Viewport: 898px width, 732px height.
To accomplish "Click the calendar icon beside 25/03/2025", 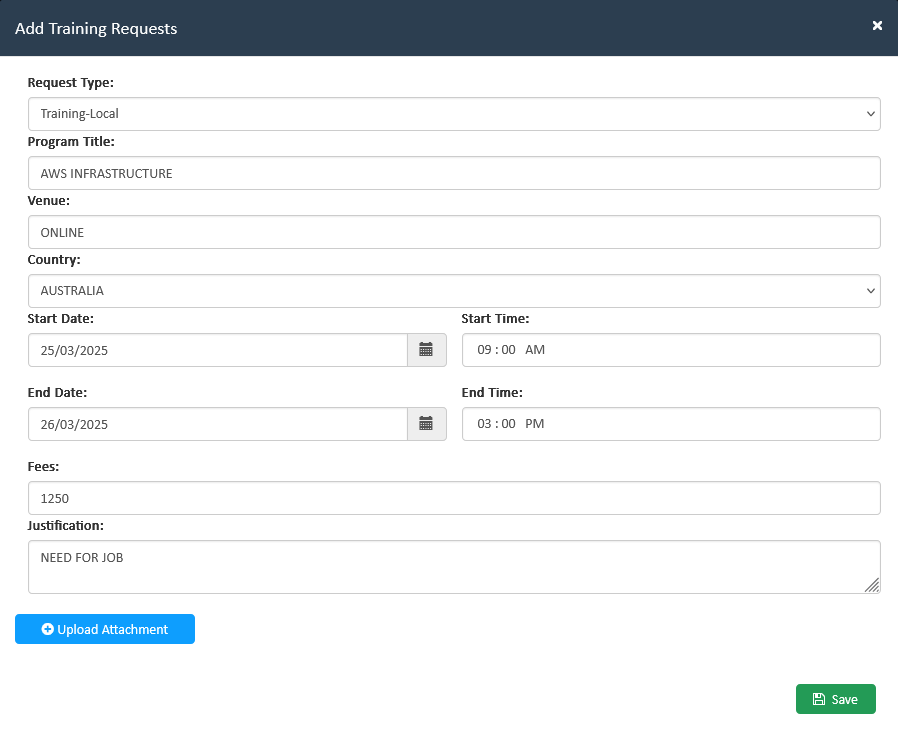I will 426,350.
